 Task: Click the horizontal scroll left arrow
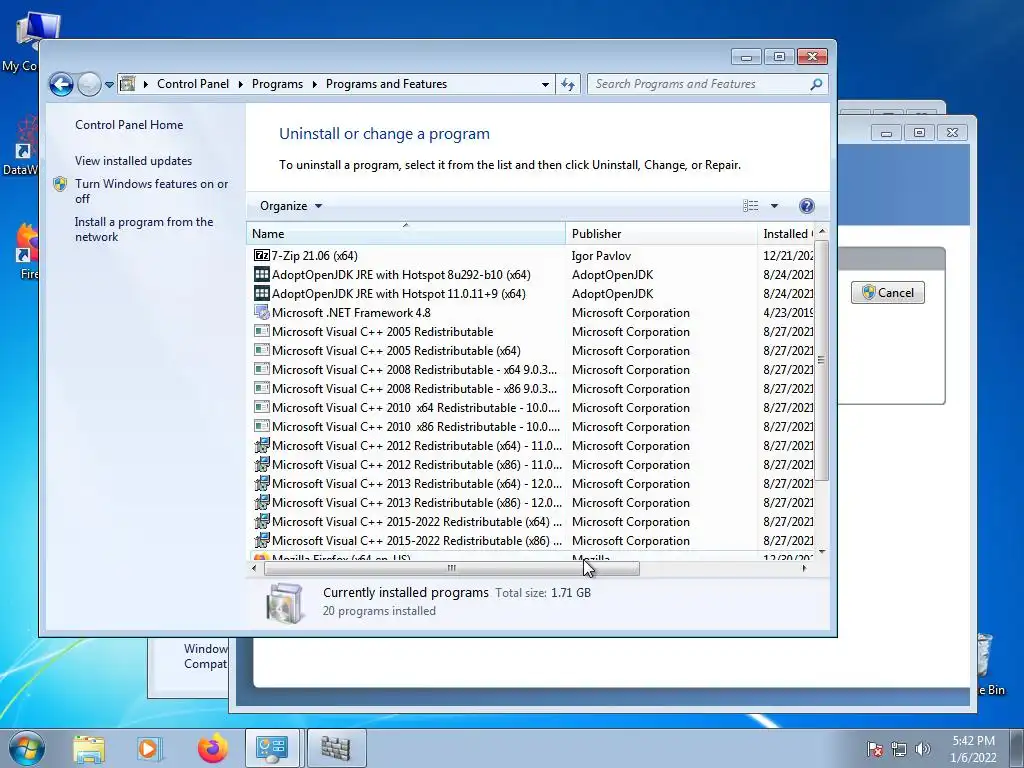click(254, 568)
